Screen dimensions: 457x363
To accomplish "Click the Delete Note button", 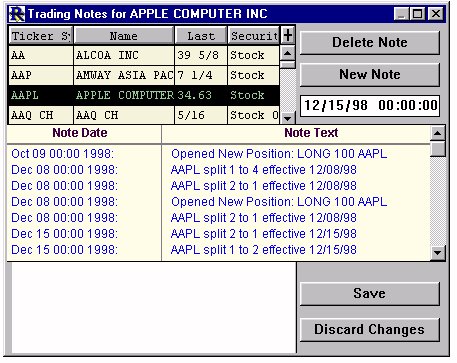I will tap(370, 43).
